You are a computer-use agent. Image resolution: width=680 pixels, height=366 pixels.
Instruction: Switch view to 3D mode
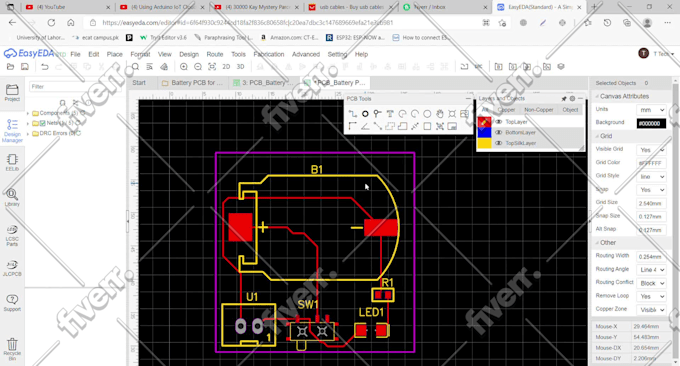pos(240,67)
